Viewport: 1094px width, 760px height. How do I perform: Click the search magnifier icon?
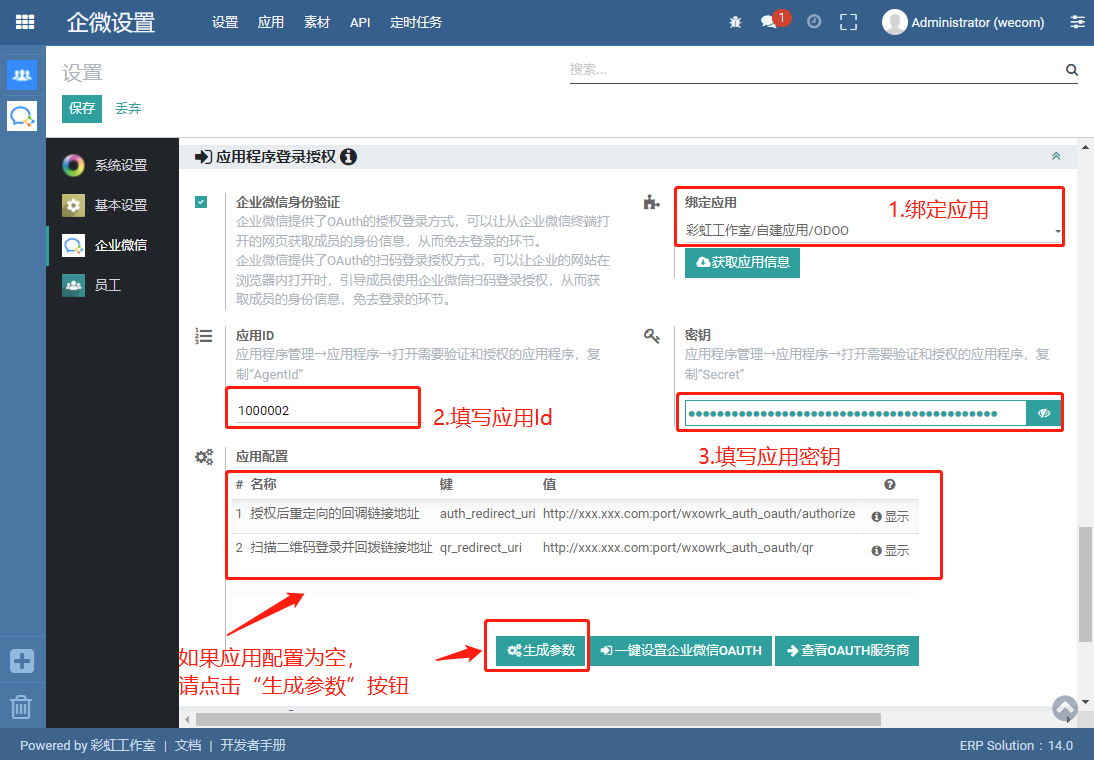pos(1072,70)
